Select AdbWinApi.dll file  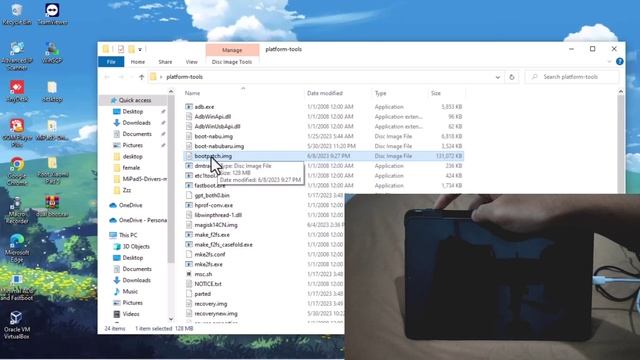pyautogui.click(x=212, y=116)
